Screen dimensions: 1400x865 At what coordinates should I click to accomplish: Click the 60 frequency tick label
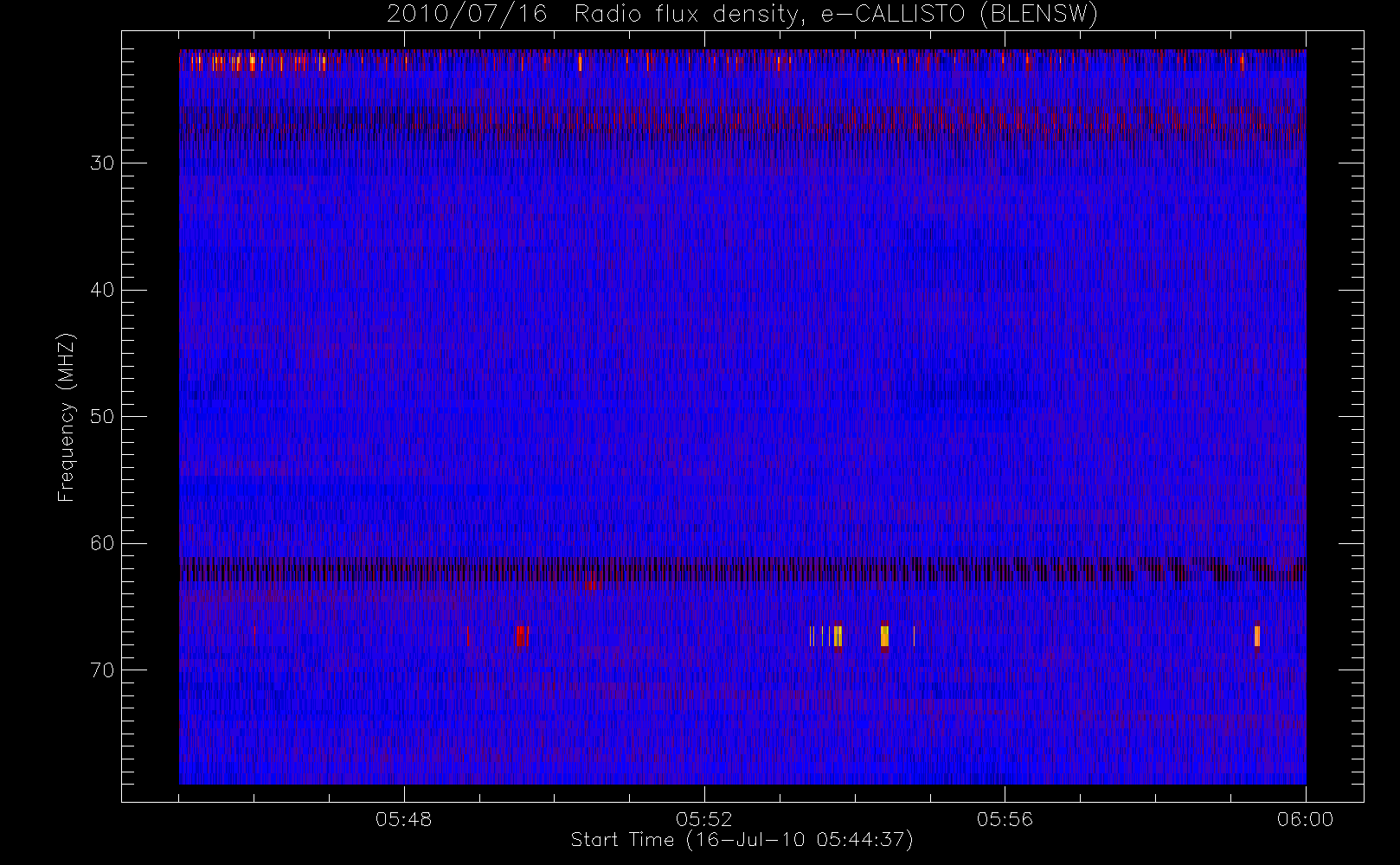click(x=102, y=543)
